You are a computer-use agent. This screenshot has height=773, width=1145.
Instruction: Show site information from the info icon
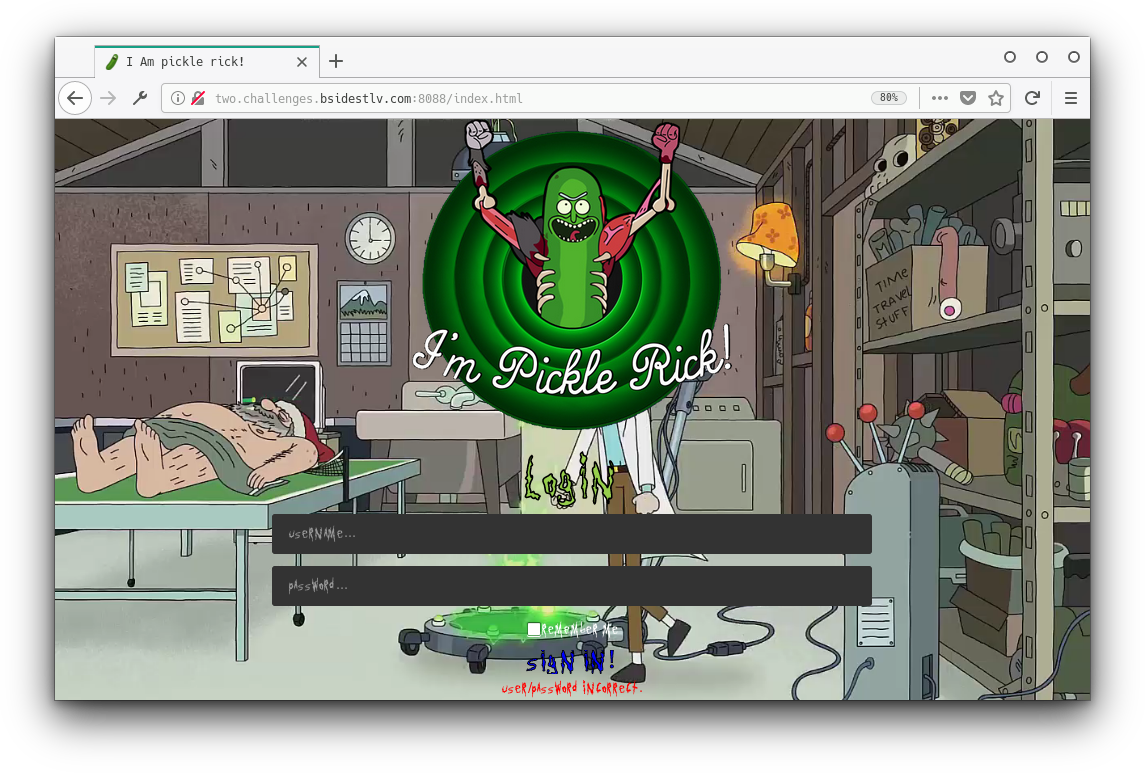pyautogui.click(x=178, y=98)
